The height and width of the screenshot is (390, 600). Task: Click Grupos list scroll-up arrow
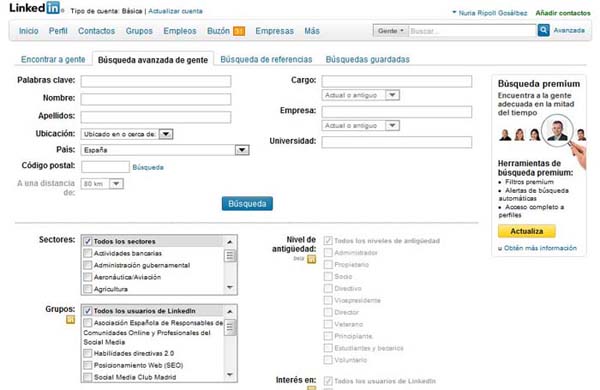230,311
